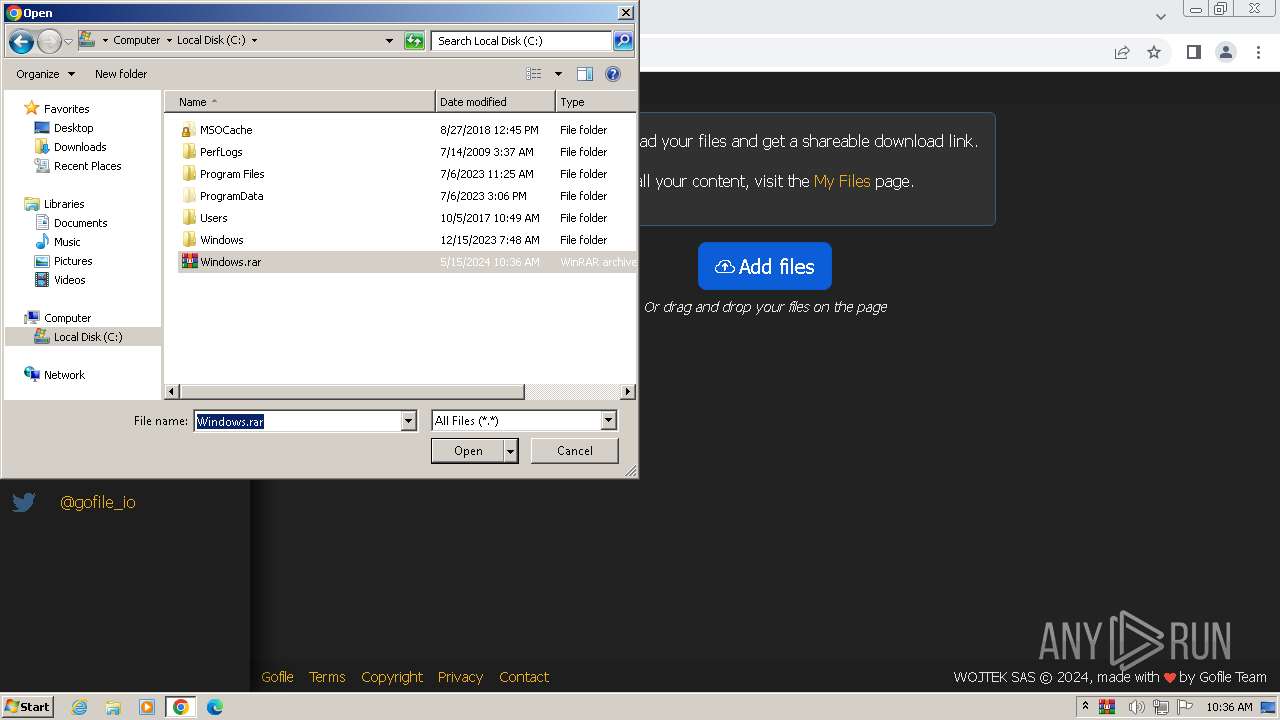Select the Windows.rar archive icon
The height and width of the screenshot is (720, 1280).
[x=189, y=261]
